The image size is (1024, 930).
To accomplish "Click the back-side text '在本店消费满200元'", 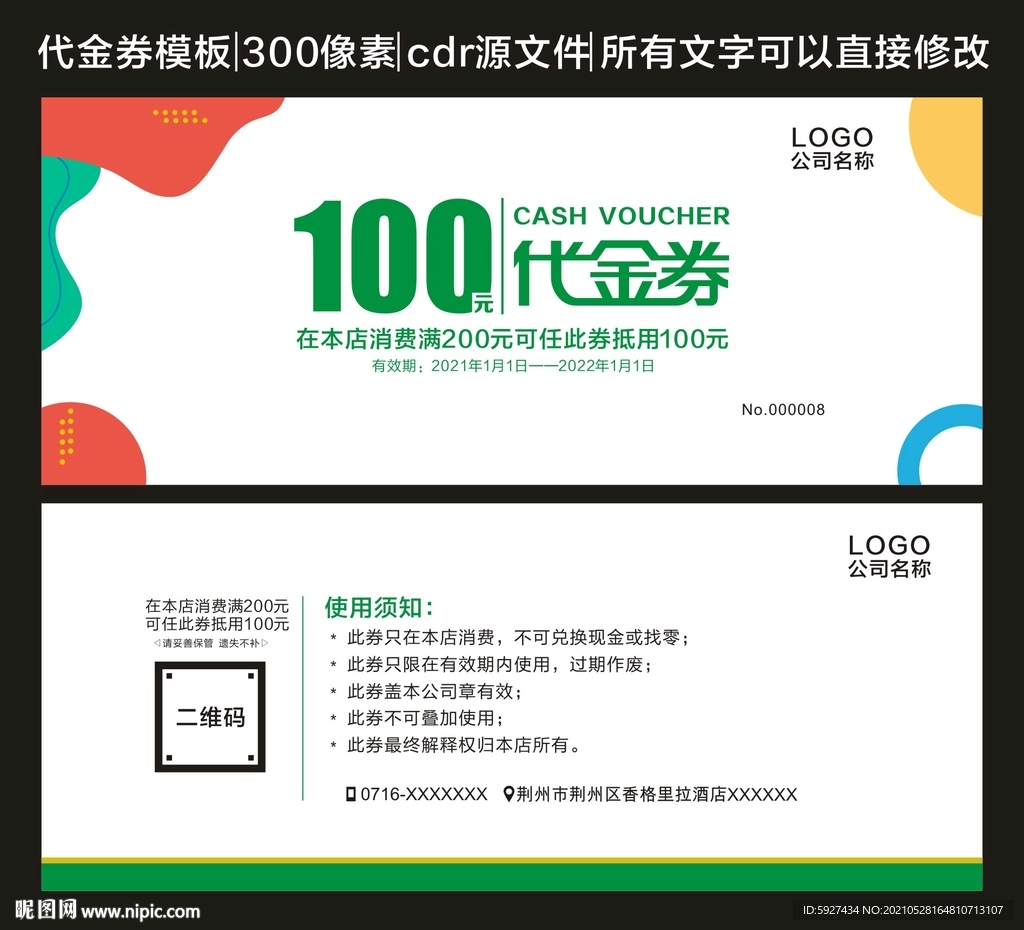I will coord(217,606).
